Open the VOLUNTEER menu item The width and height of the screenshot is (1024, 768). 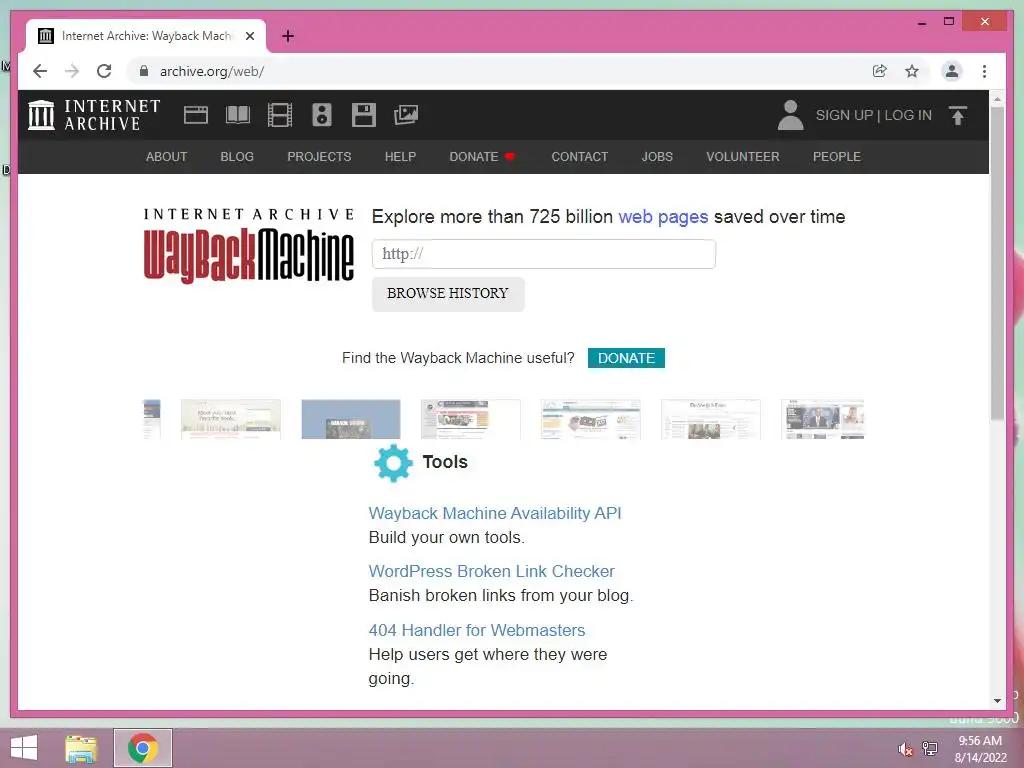(743, 157)
